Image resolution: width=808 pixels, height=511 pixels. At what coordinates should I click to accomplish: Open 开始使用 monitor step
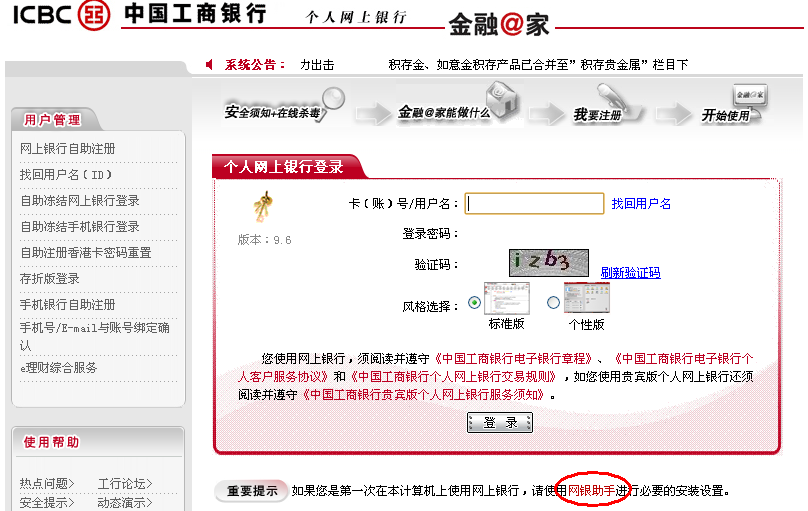(x=734, y=106)
